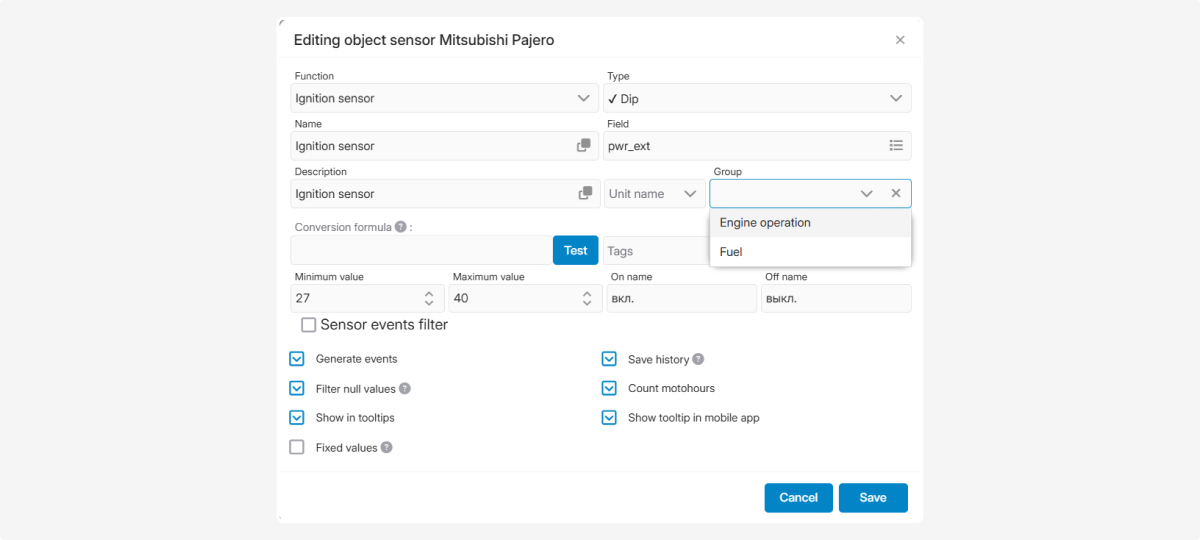The width and height of the screenshot is (1200, 540).
Task: Toggle Count motohours checkbox
Action: pyautogui.click(x=609, y=388)
